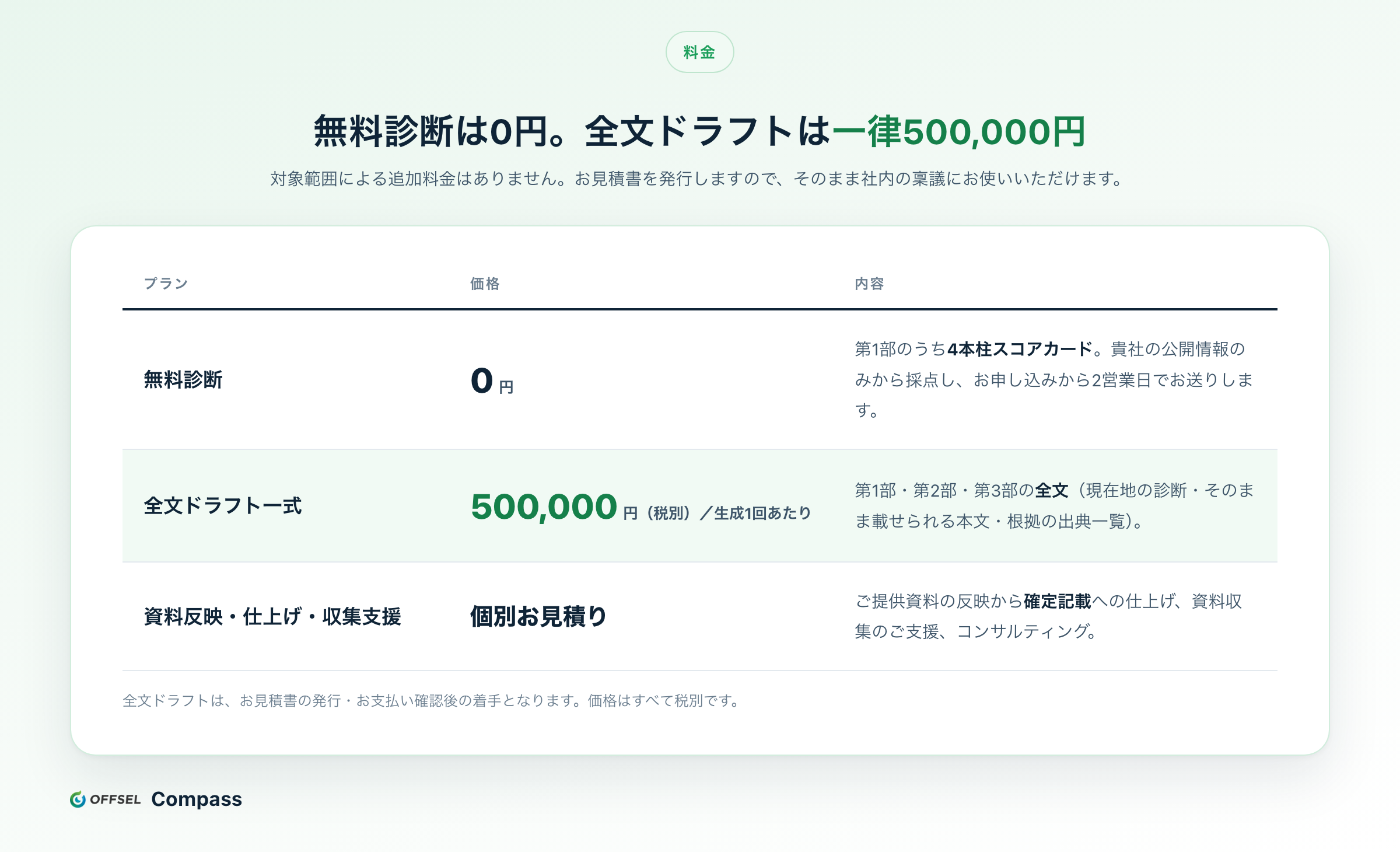Click the OFFSEL wordmark text

point(115,799)
